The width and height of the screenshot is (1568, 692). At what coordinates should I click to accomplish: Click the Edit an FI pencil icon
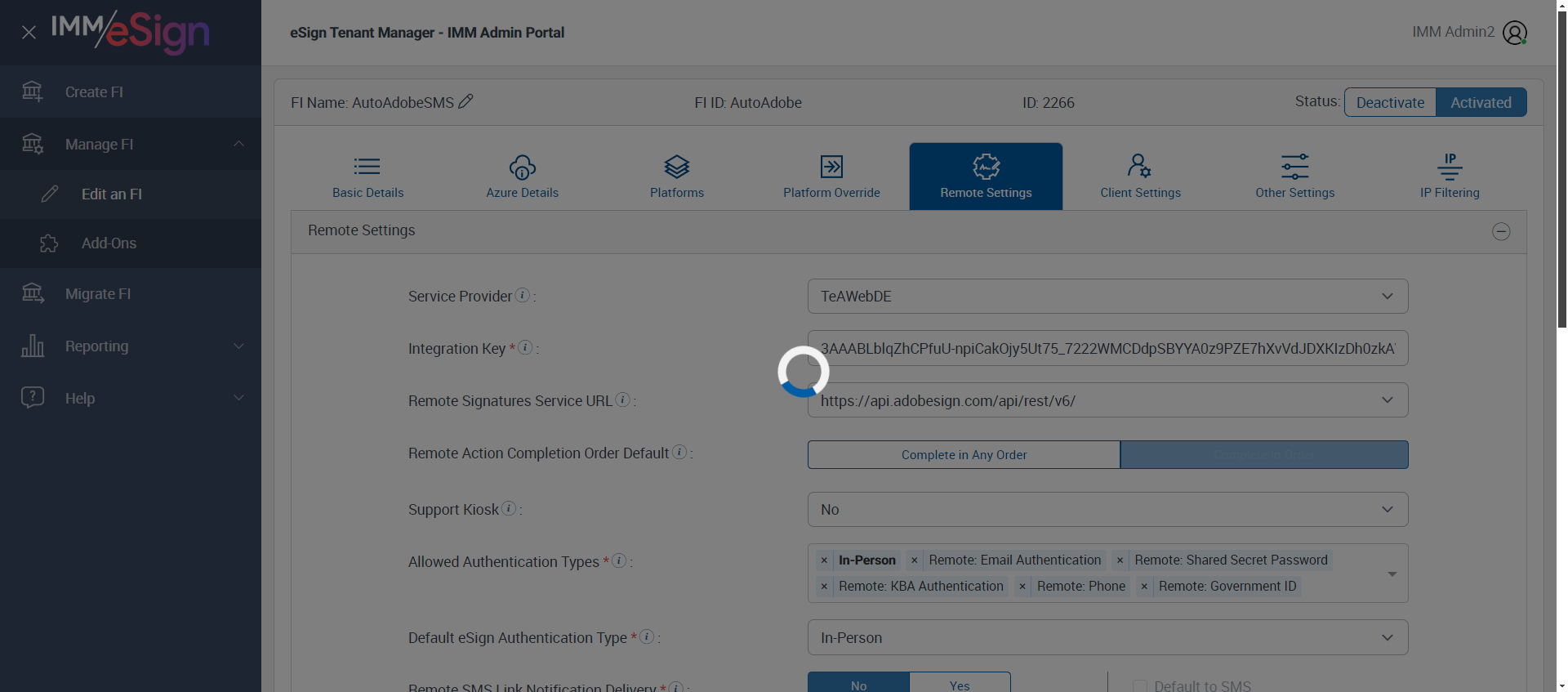tap(50, 194)
